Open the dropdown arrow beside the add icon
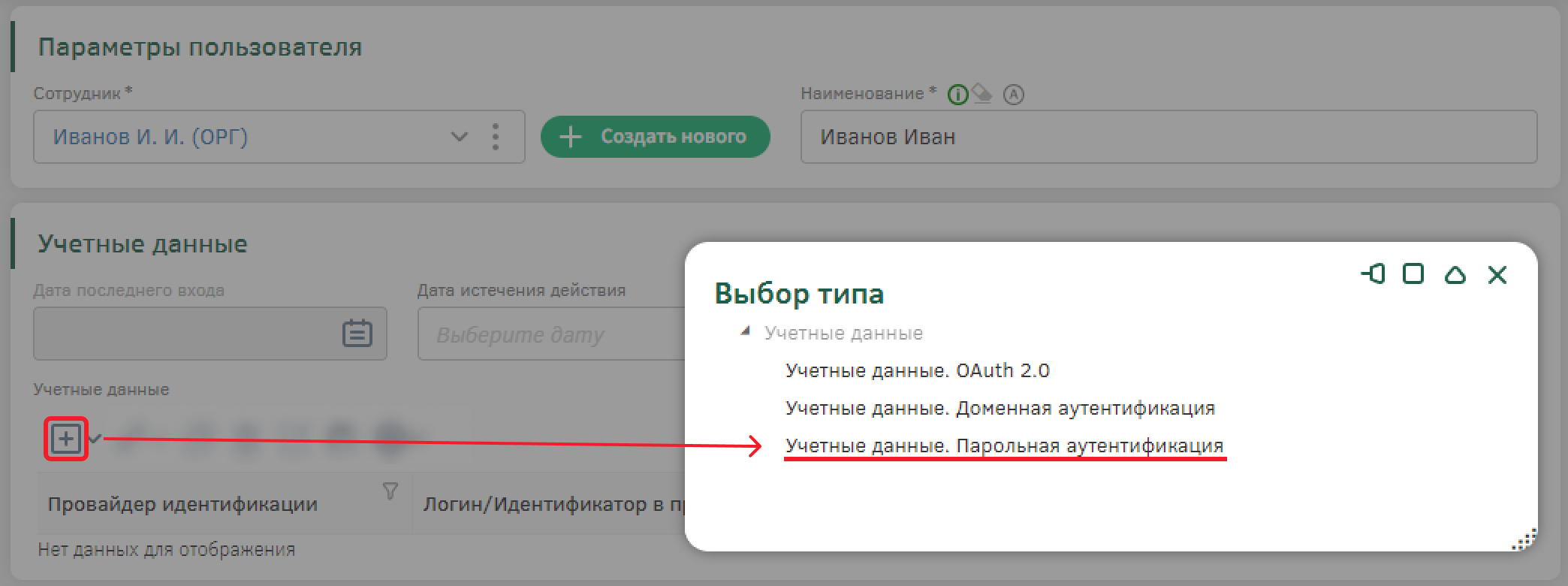 coord(95,439)
